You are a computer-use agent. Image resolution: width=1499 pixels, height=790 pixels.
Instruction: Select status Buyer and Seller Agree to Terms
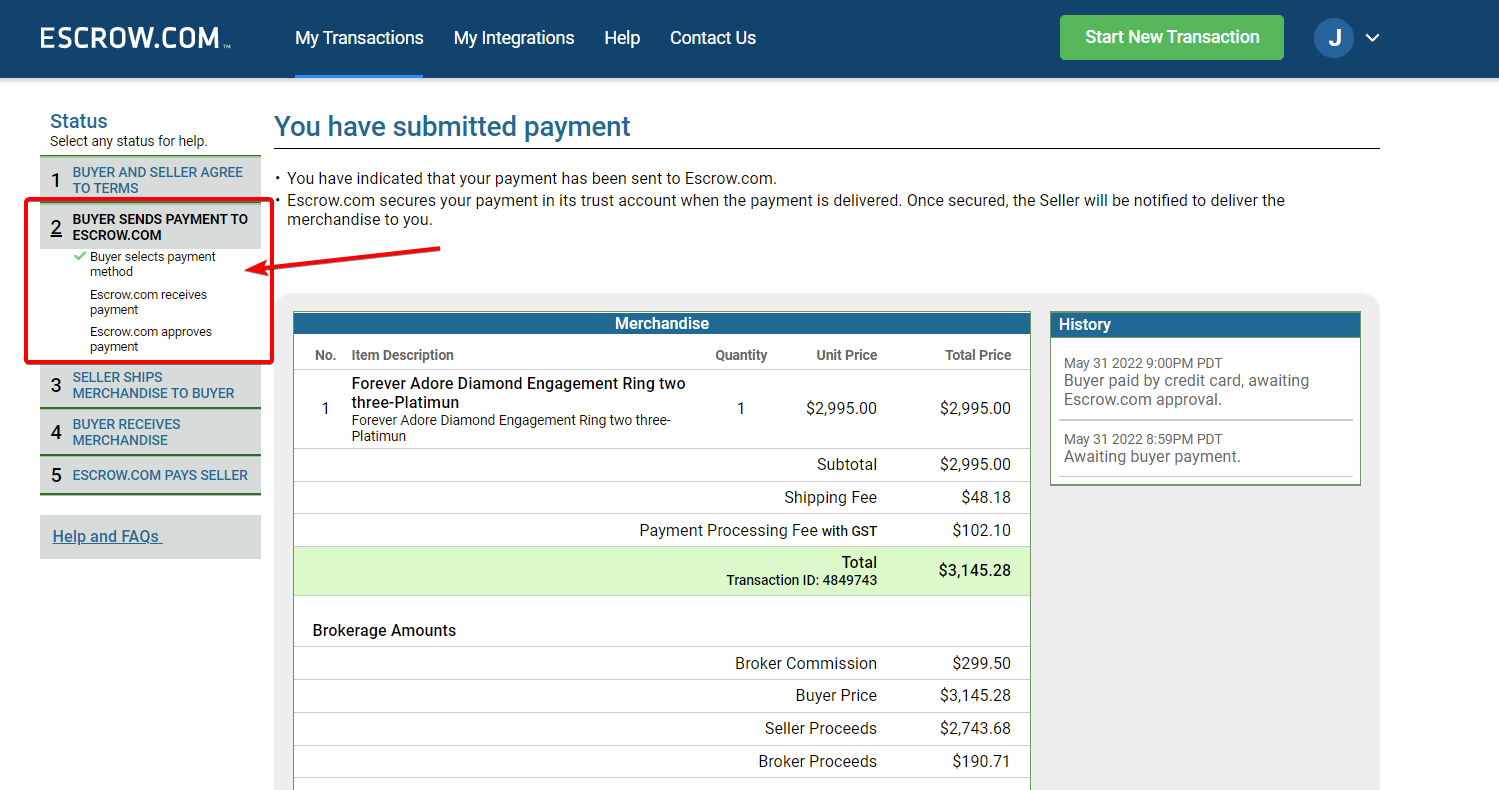150,180
